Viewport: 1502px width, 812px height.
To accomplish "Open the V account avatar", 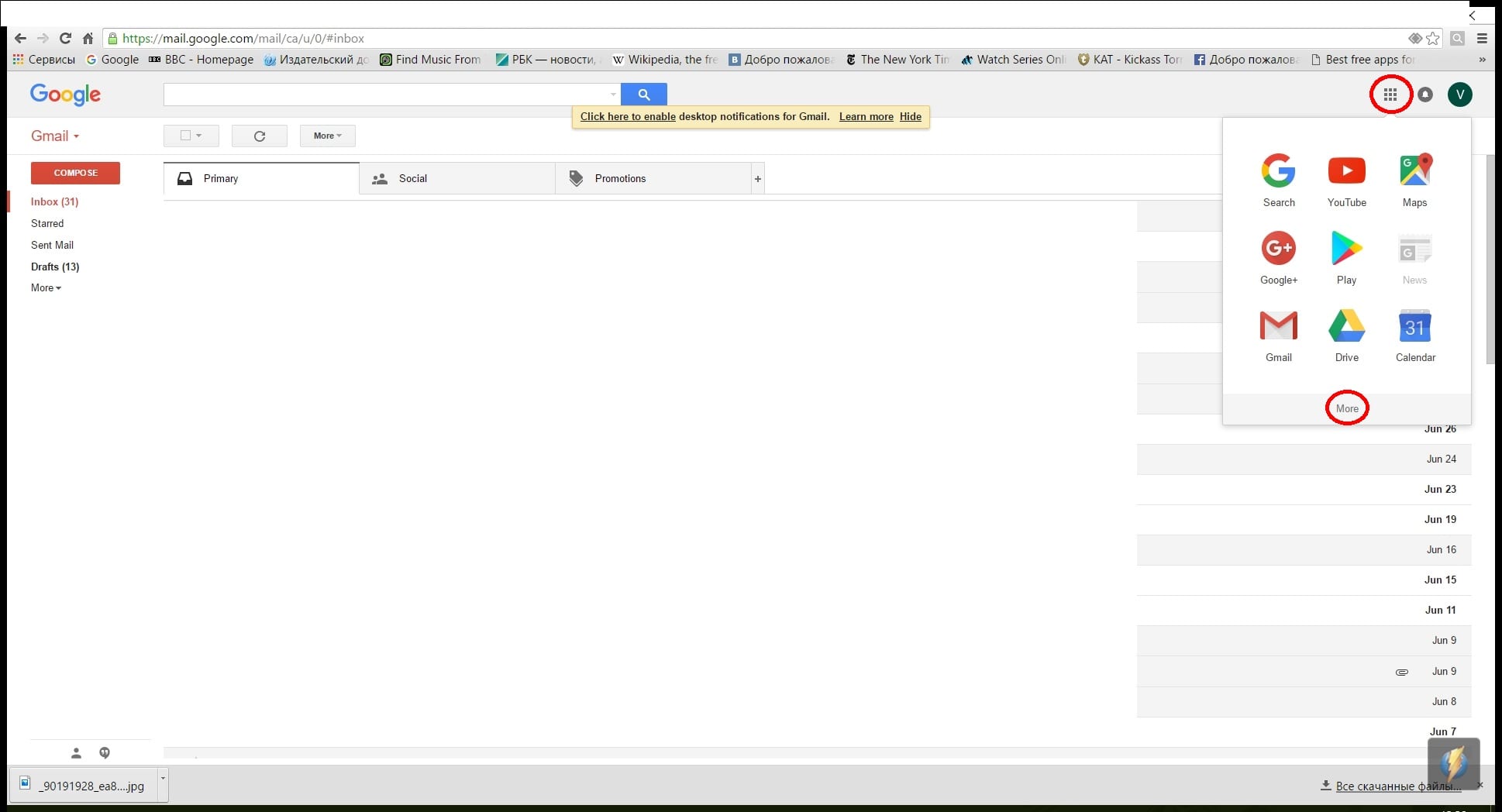I will 1459,95.
